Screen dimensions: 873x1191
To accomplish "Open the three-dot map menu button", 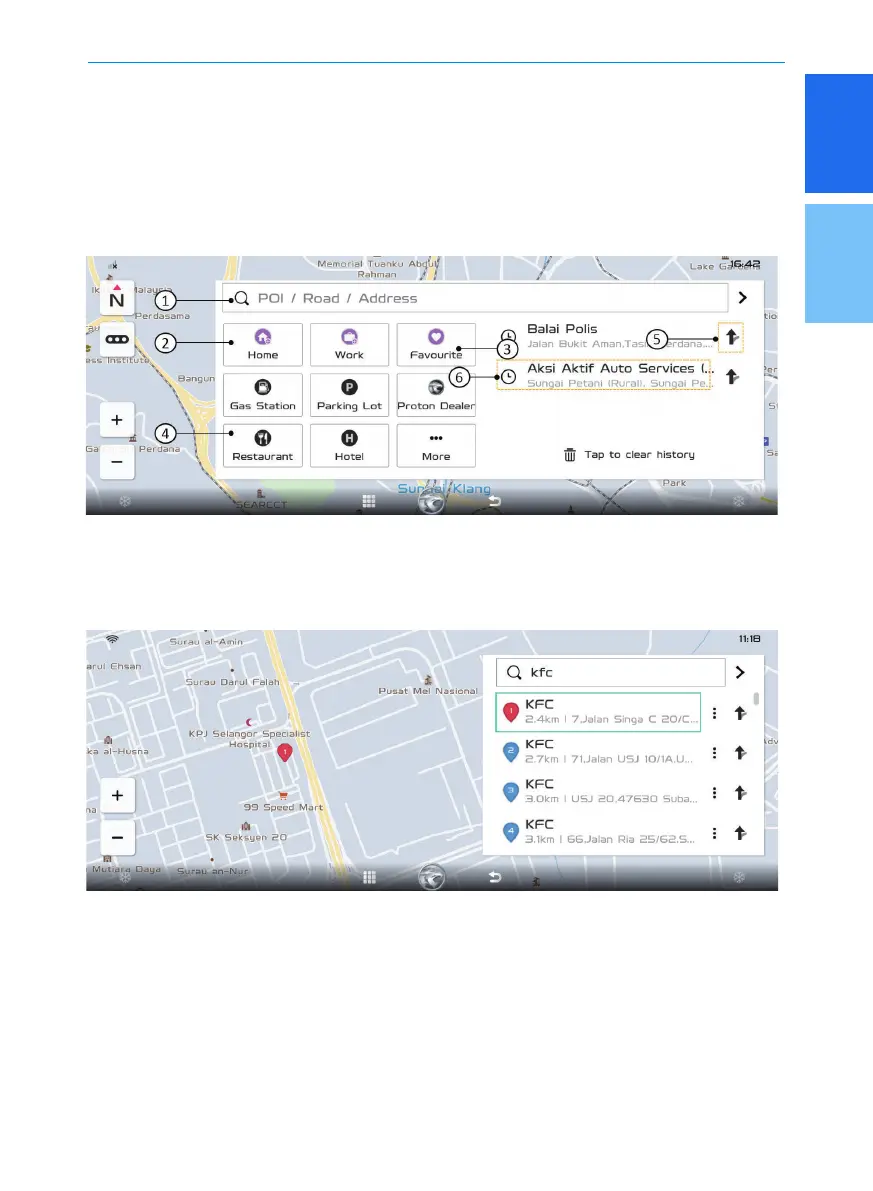I will [117, 340].
